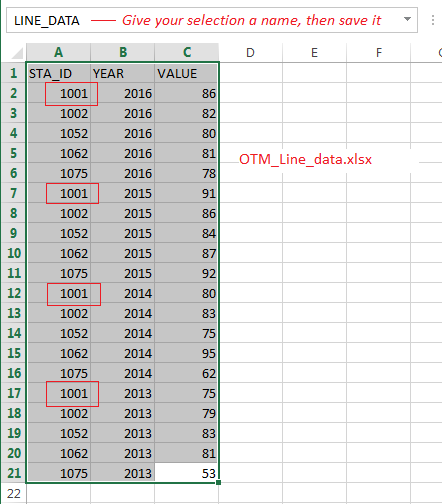Click the formula bar resize dots
The height and width of the screenshot is (504, 442).
coord(432,20)
